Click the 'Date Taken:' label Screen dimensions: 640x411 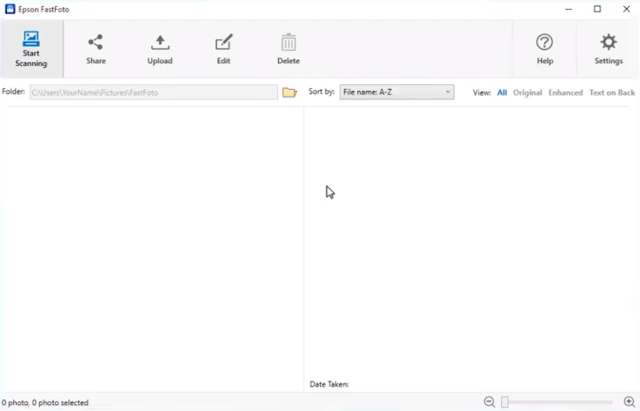[x=329, y=384]
